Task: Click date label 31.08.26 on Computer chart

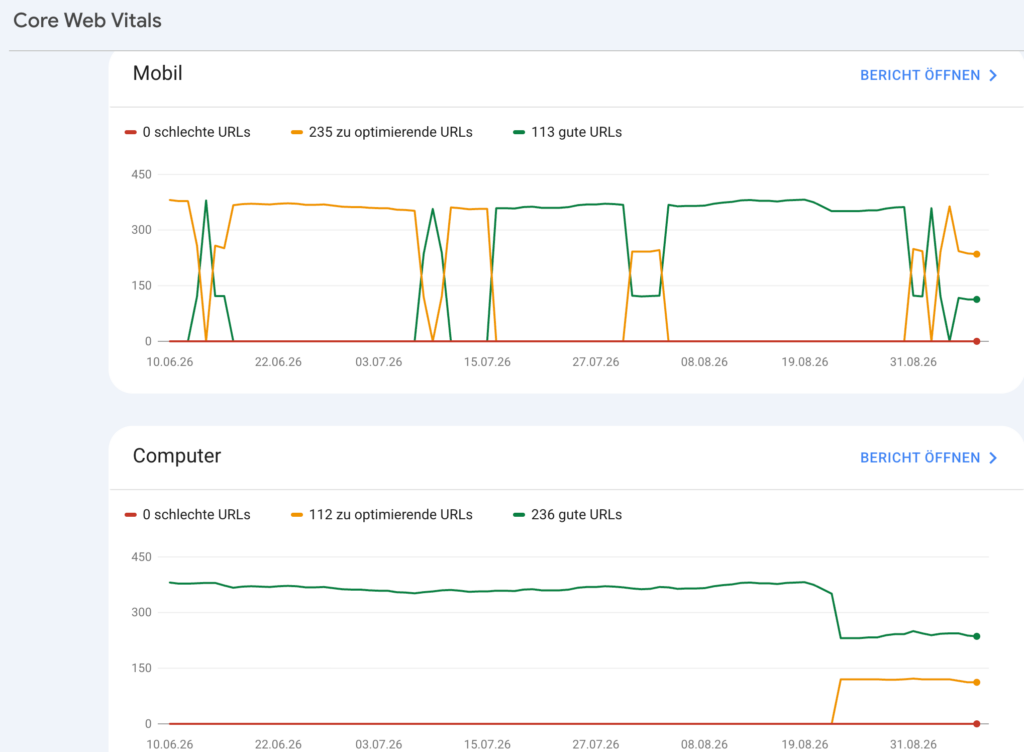Action: point(913,744)
